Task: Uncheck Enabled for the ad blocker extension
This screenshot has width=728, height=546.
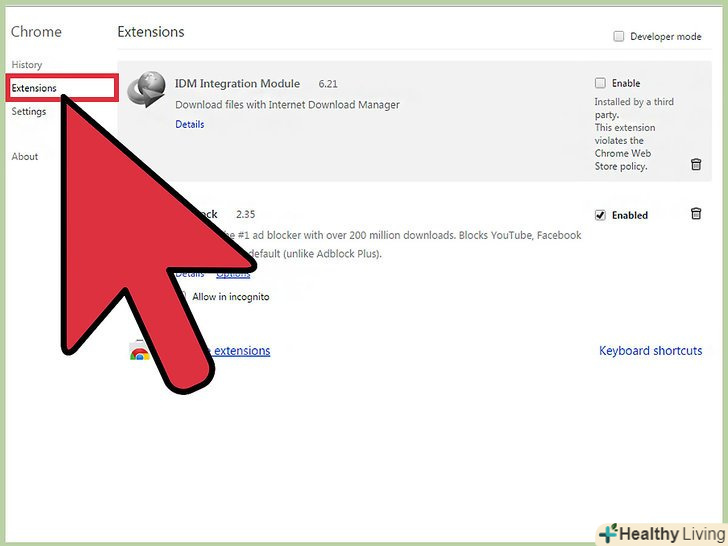Action: tap(600, 215)
